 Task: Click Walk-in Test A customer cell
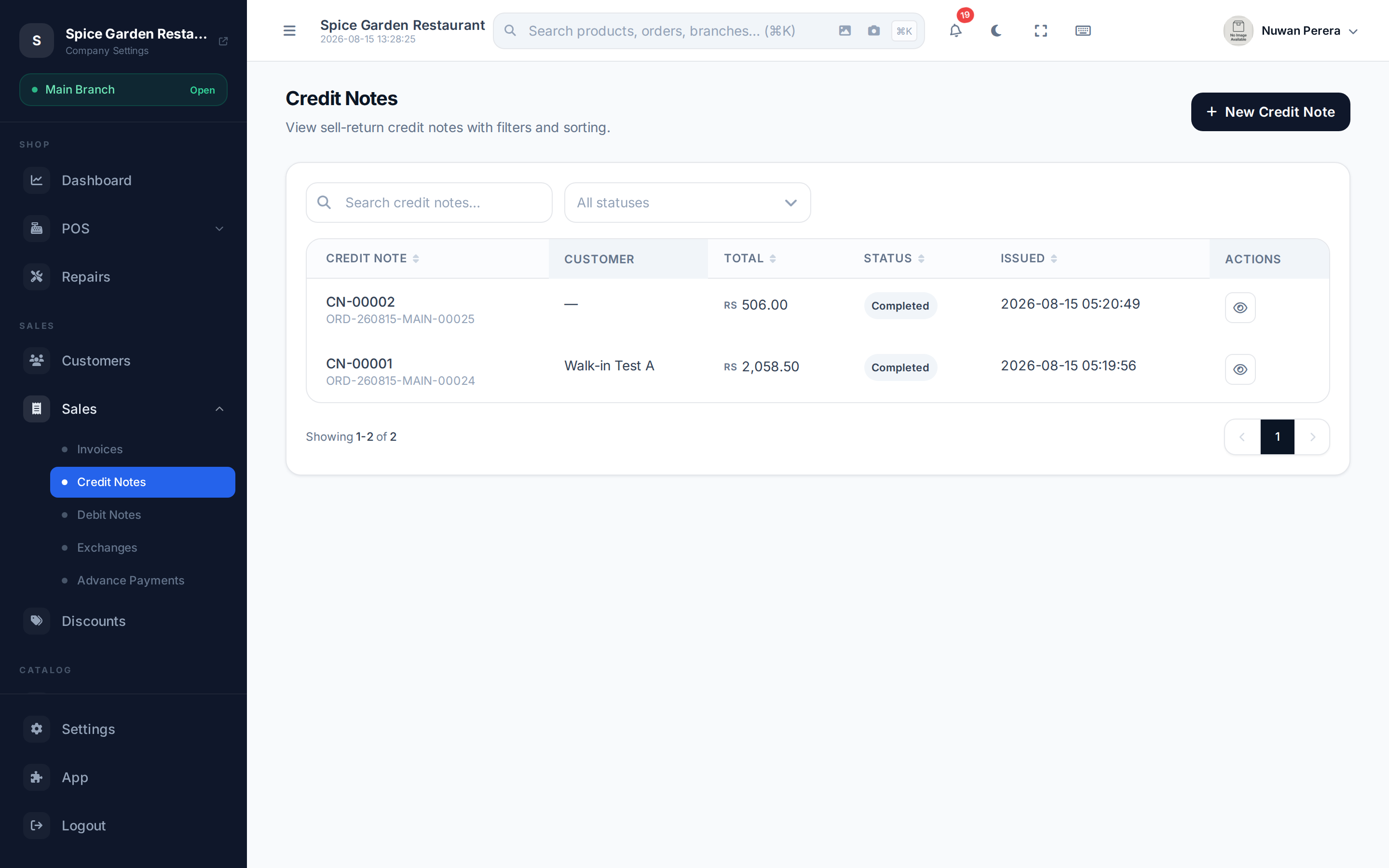click(x=609, y=366)
